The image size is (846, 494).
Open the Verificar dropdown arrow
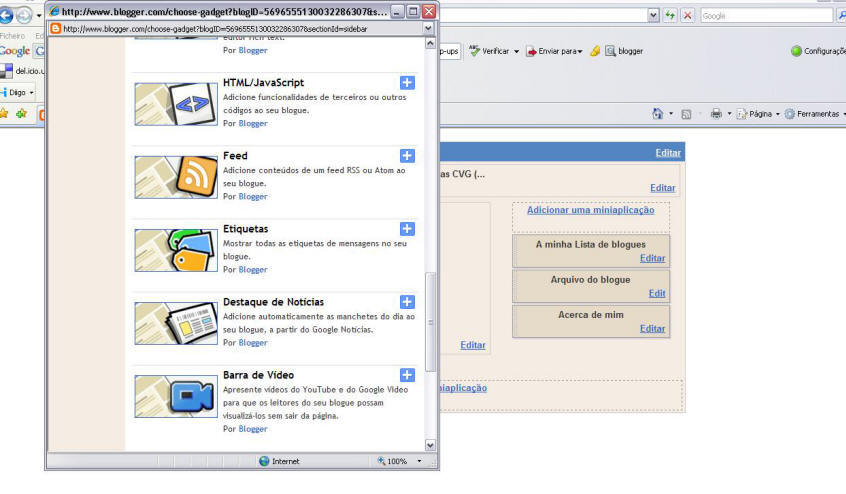coord(516,52)
